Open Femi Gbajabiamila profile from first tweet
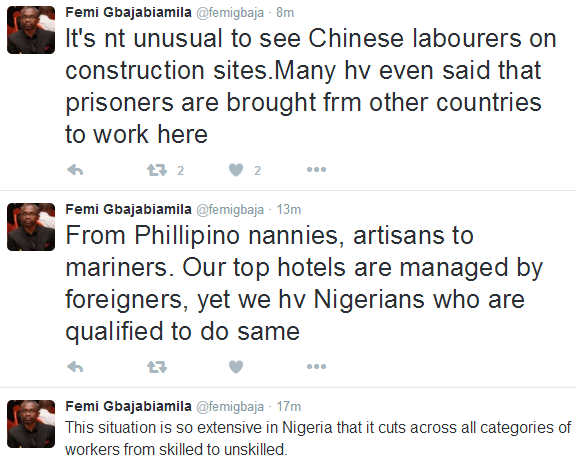 (128, 13)
